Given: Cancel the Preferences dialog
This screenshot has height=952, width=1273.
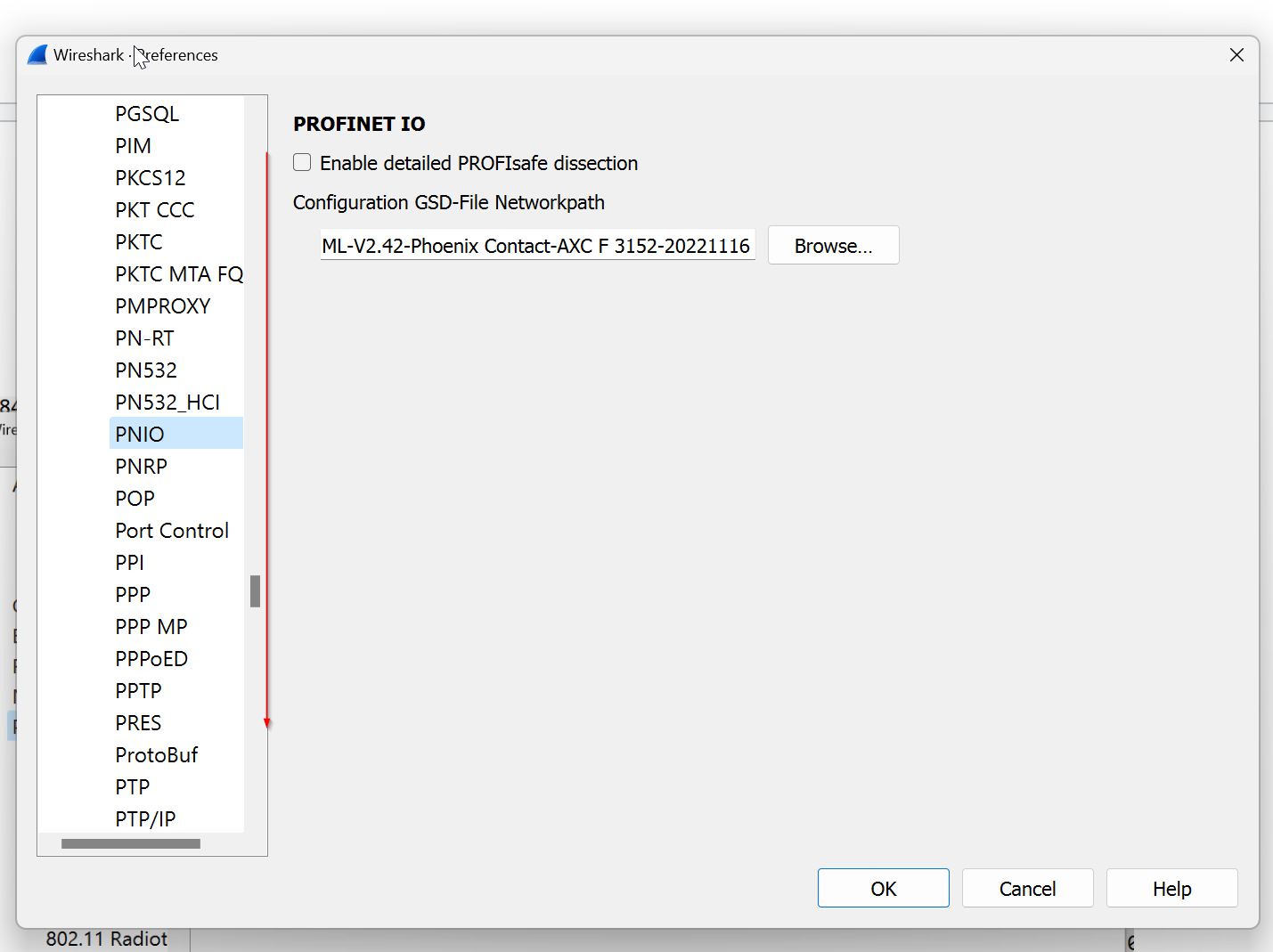Looking at the screenshot, I should 1028,888.
